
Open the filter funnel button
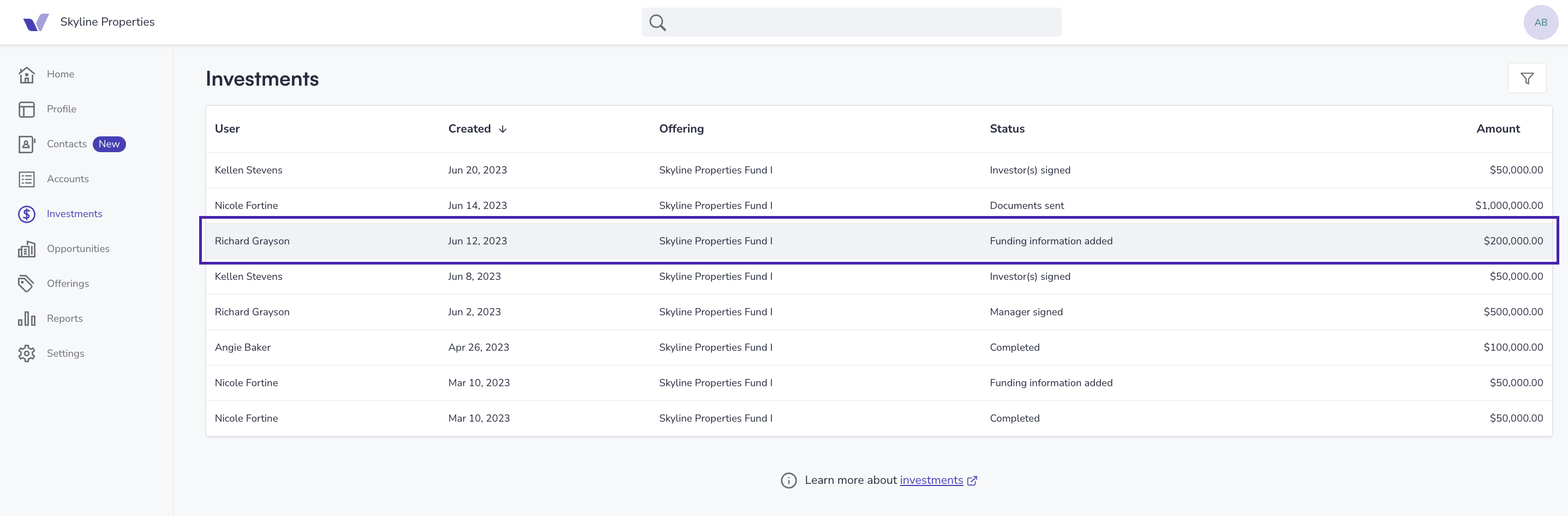pos(1527,78)
